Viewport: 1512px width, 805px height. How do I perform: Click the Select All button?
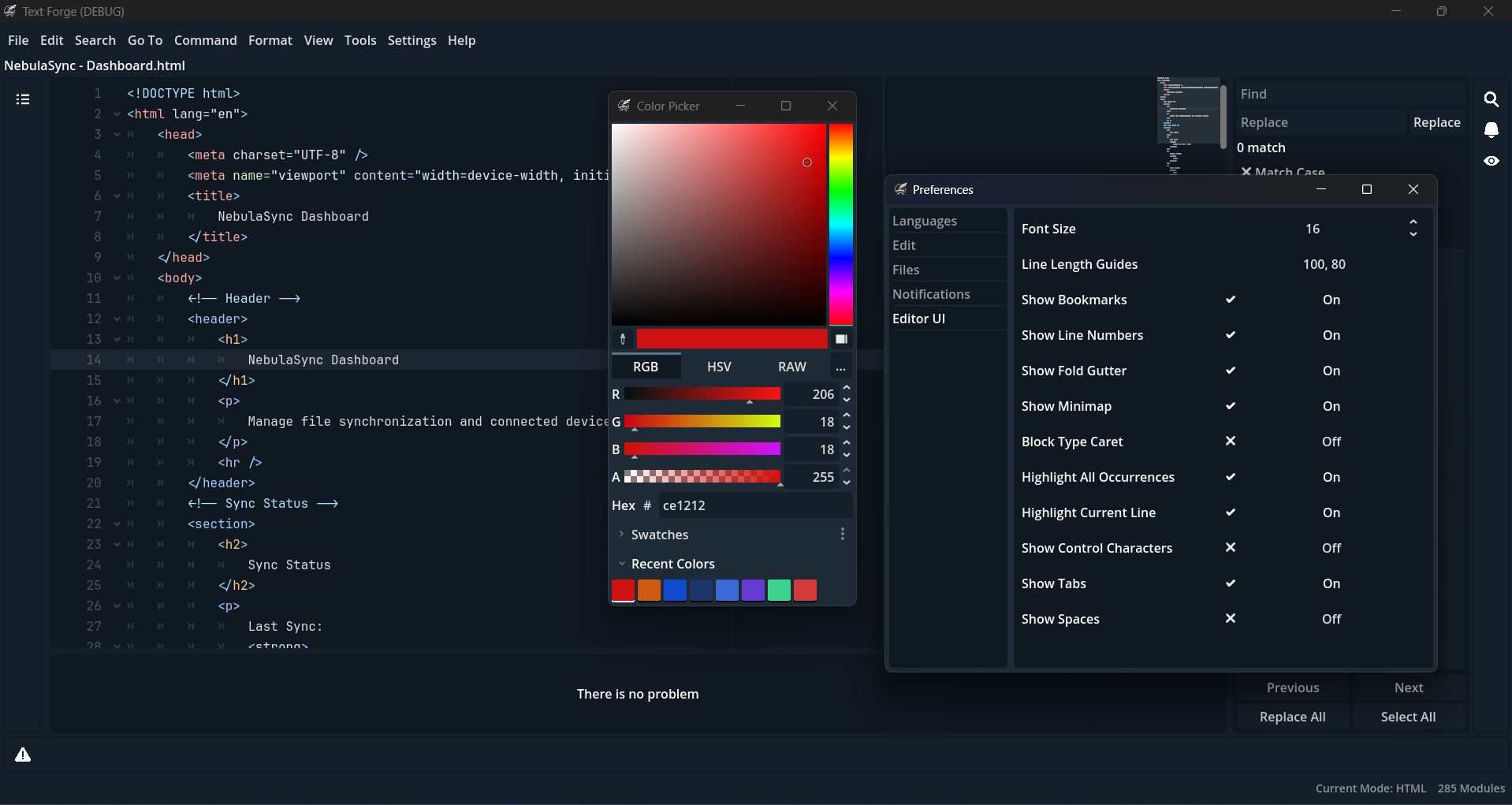point(1408,717)
